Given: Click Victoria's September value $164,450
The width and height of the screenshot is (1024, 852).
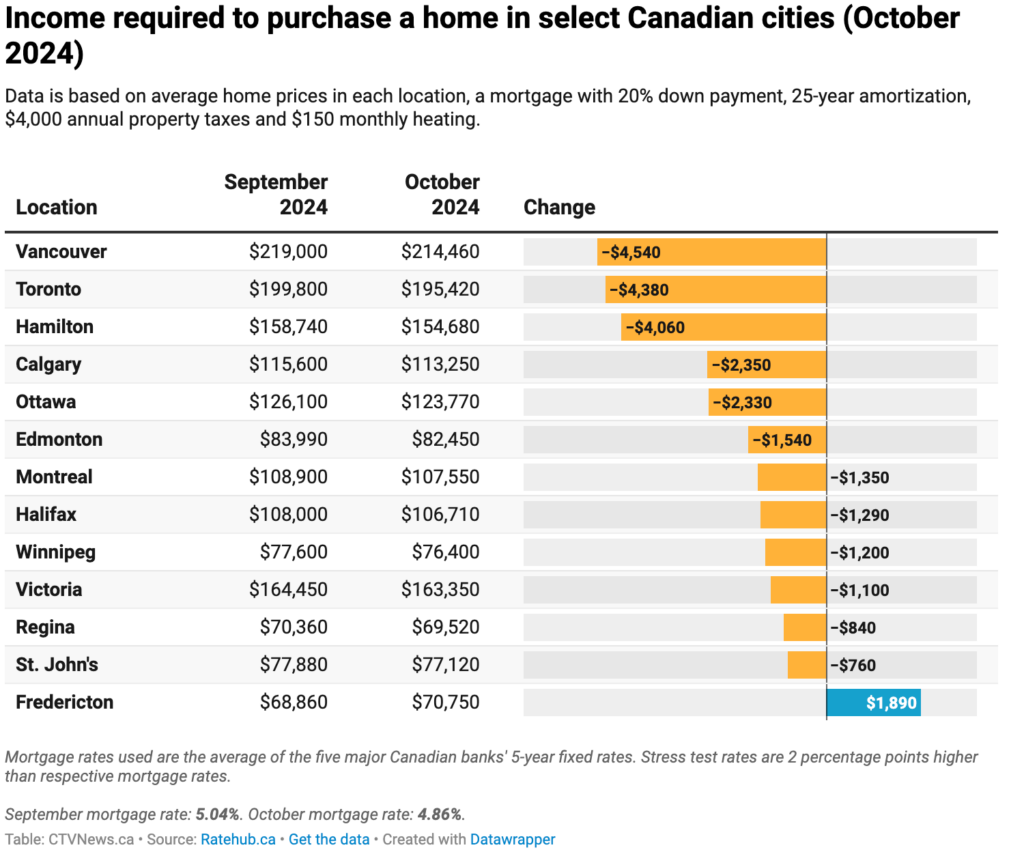Looking at the screenshot, I should tap(288, 590).
